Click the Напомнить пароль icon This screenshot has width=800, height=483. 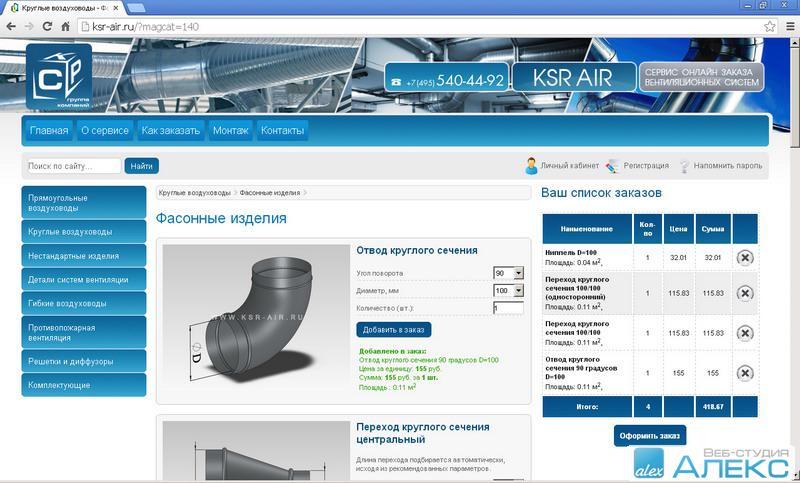[685, 166]
